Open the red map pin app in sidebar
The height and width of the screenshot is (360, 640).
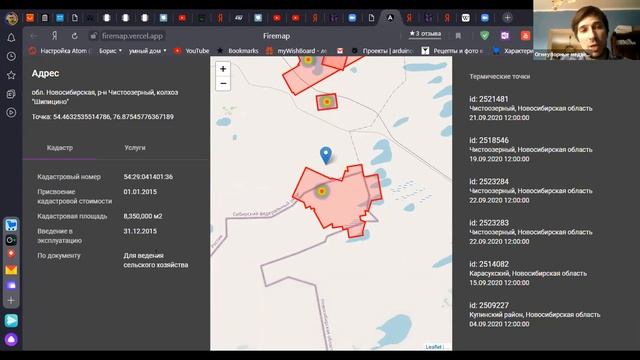coord(11,254)
